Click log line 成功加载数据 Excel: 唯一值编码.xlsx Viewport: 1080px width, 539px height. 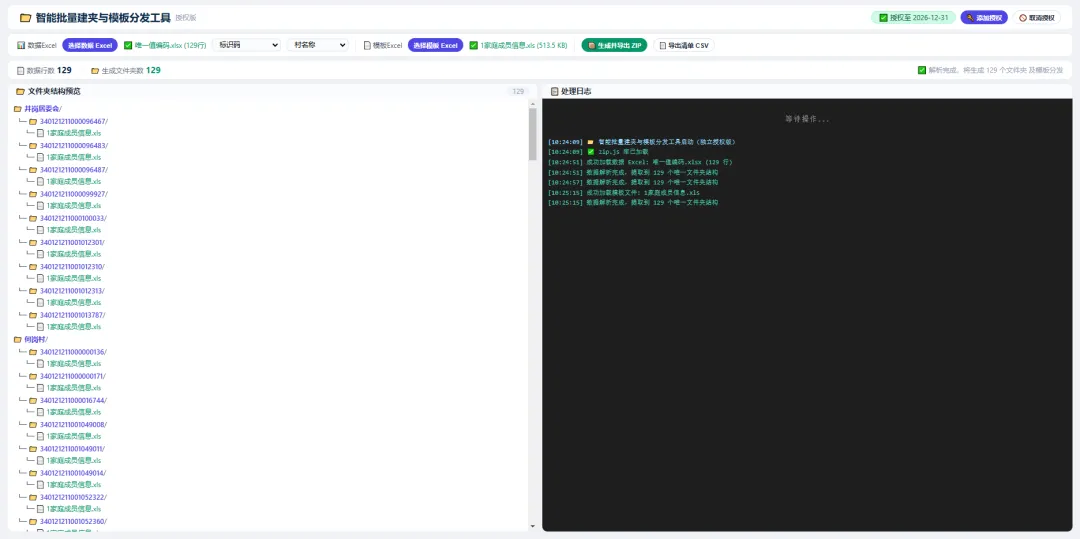point(640,162)
